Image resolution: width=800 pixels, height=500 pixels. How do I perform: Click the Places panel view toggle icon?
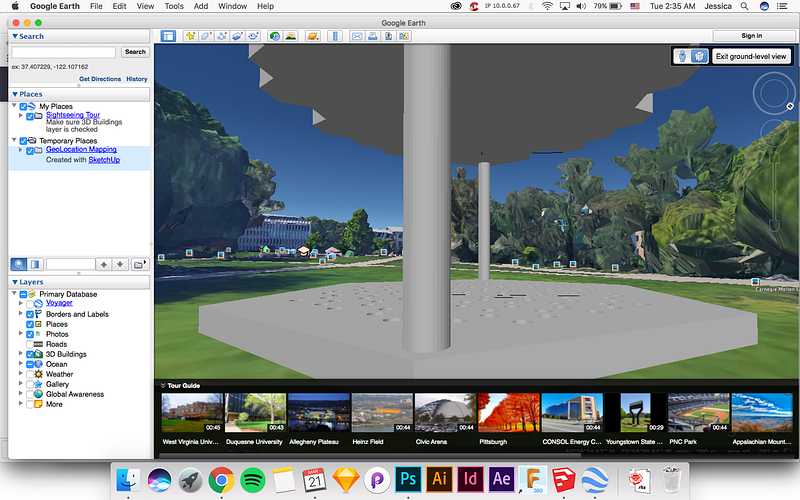(35, 264)
